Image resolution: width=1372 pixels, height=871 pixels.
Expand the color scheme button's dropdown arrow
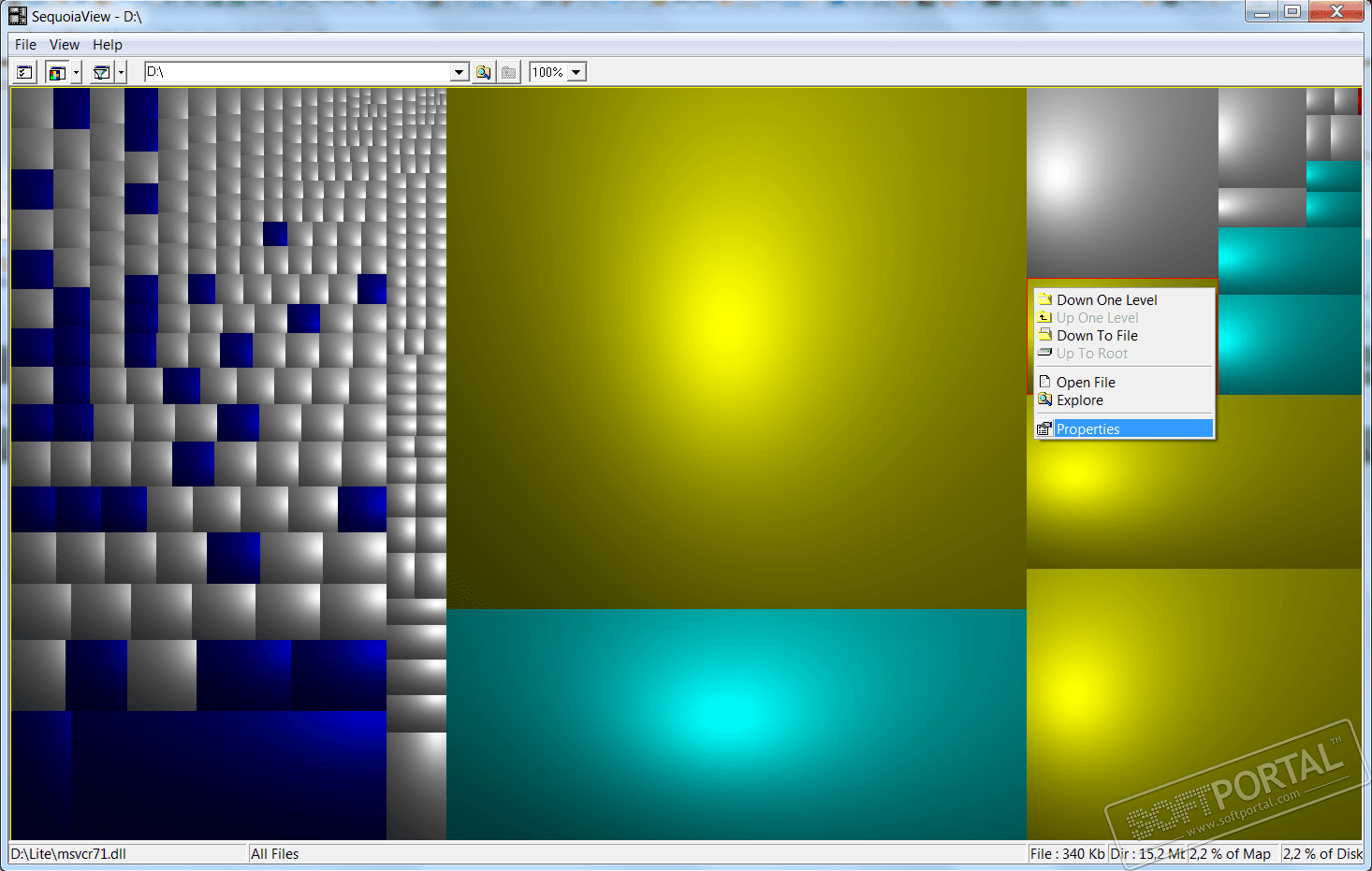76,72
